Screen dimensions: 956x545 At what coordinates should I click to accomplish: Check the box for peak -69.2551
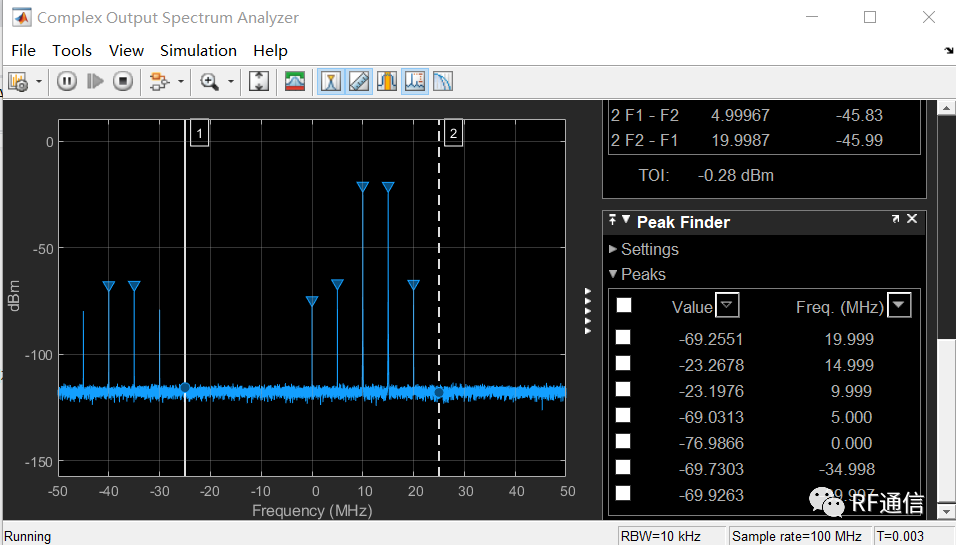coord(623,337)
